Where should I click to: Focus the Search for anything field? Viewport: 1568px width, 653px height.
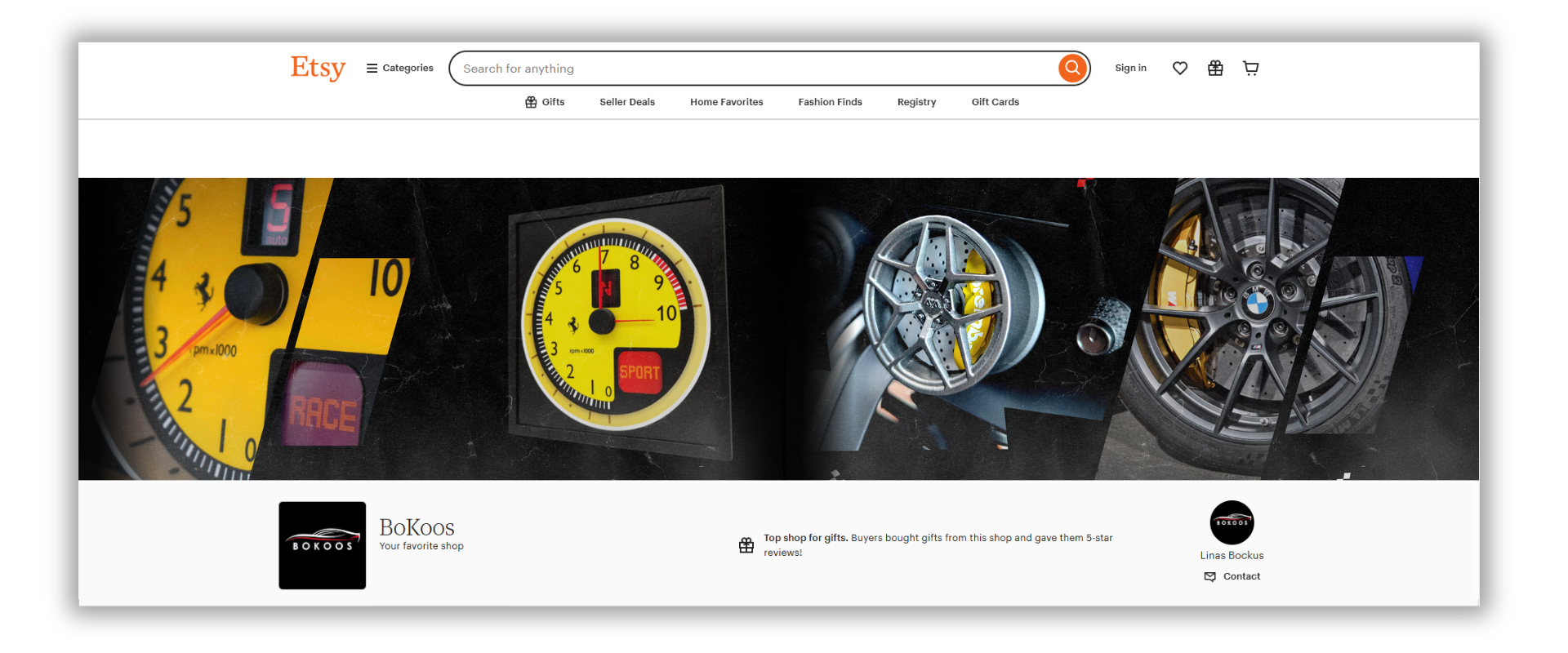pos(751,69)
